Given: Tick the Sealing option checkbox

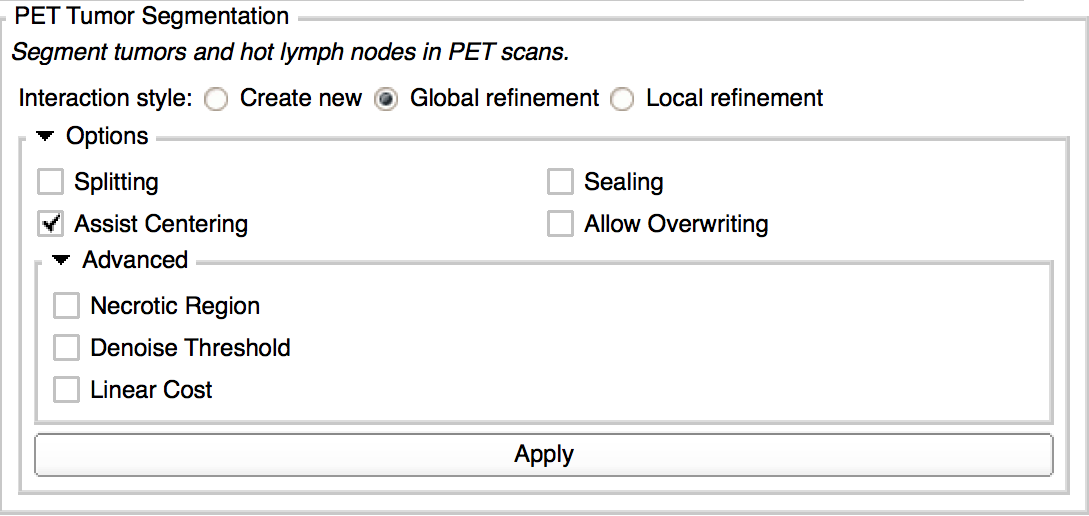Looking at the screenshot, I should (560, 182).
